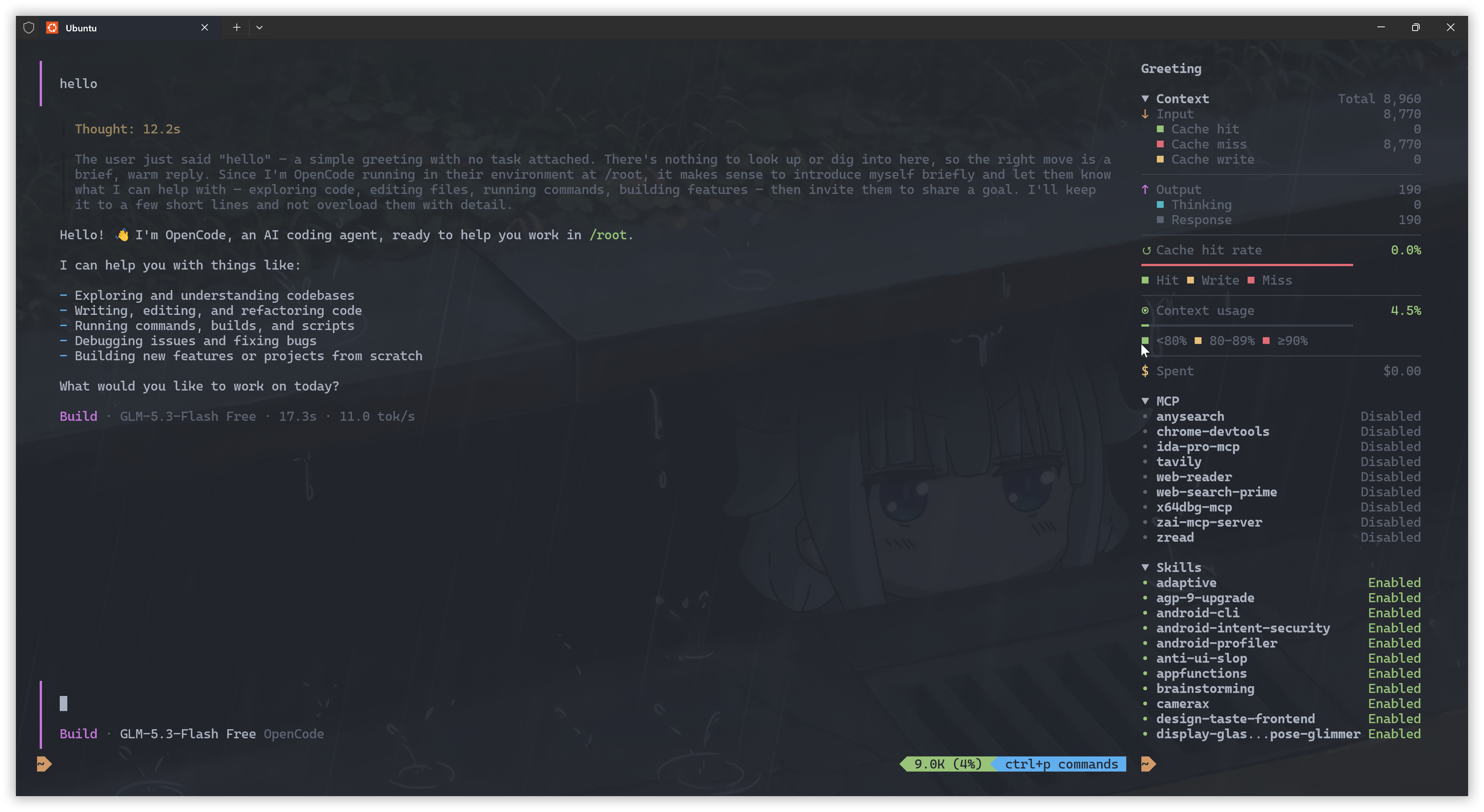Toggle the ida-pro-mcp server
The image size is (1484, 812).
click(1281, 446)
